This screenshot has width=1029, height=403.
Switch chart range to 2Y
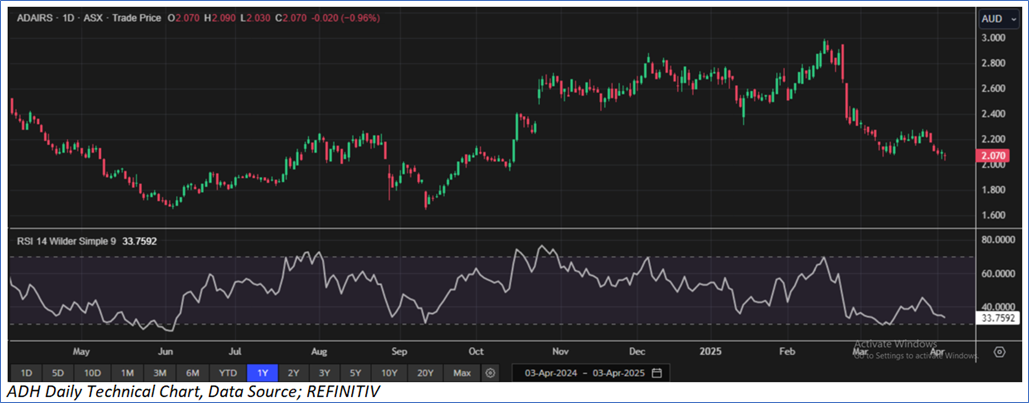pyautogui.click(x=294, y=373)
